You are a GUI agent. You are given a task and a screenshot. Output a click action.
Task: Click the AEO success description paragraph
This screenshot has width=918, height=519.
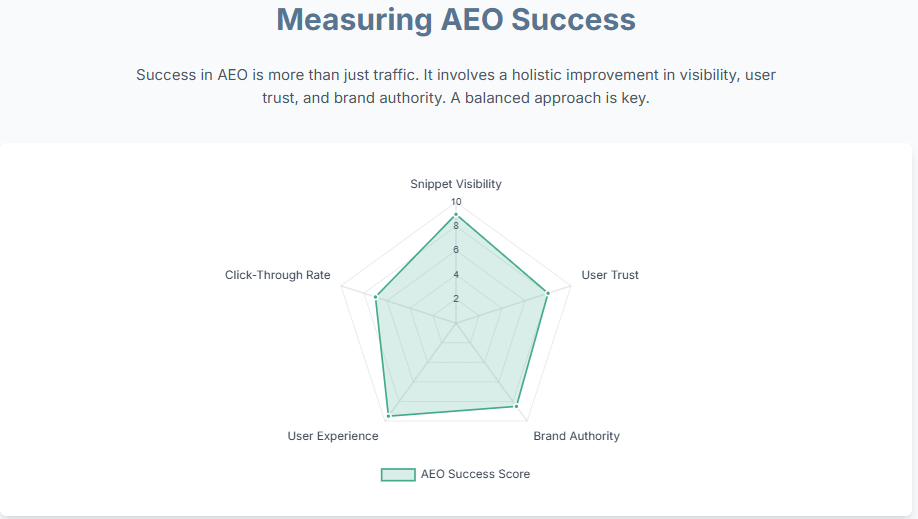456,87
